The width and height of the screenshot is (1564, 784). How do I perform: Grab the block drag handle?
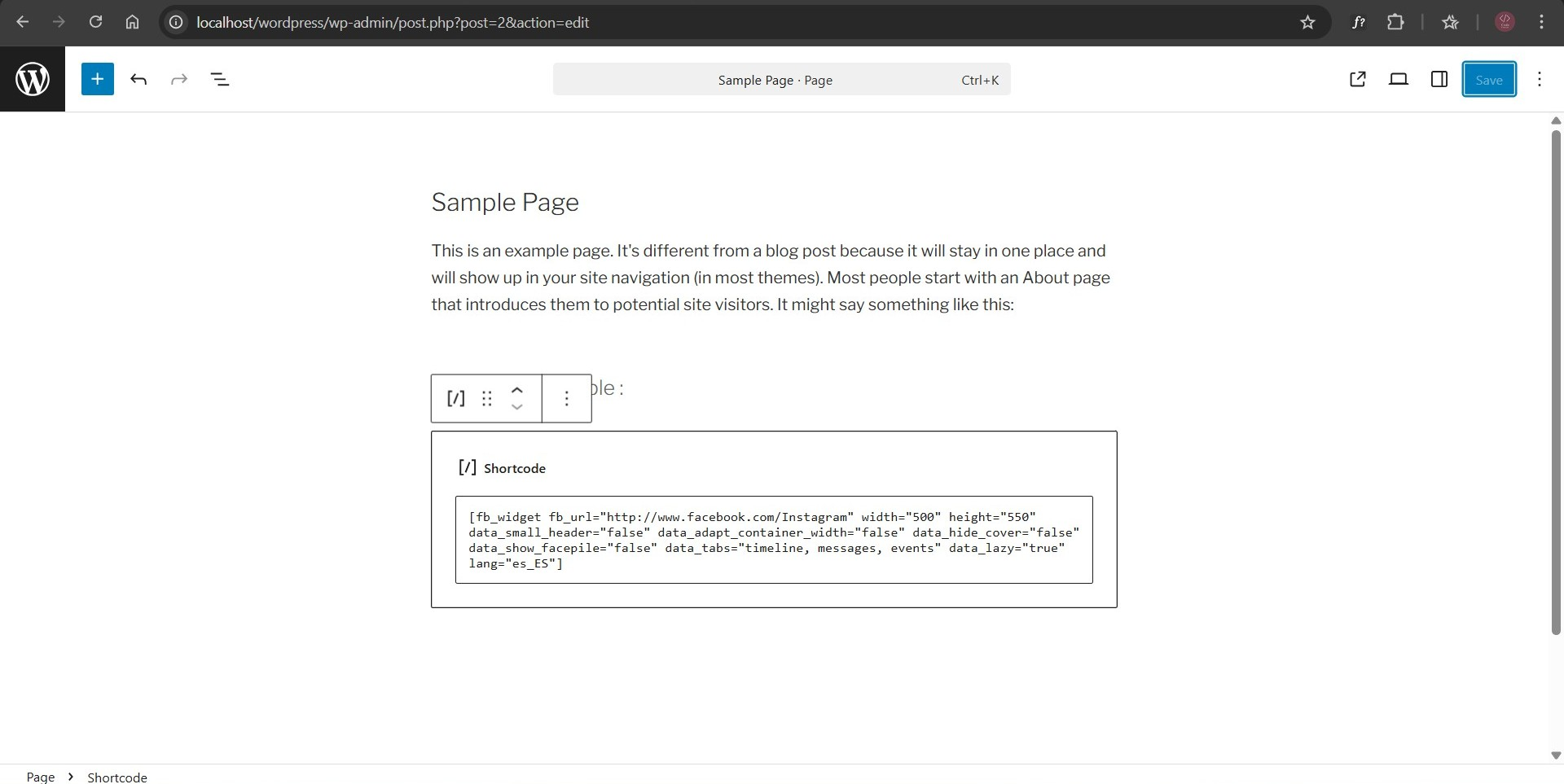coord(486,398)
